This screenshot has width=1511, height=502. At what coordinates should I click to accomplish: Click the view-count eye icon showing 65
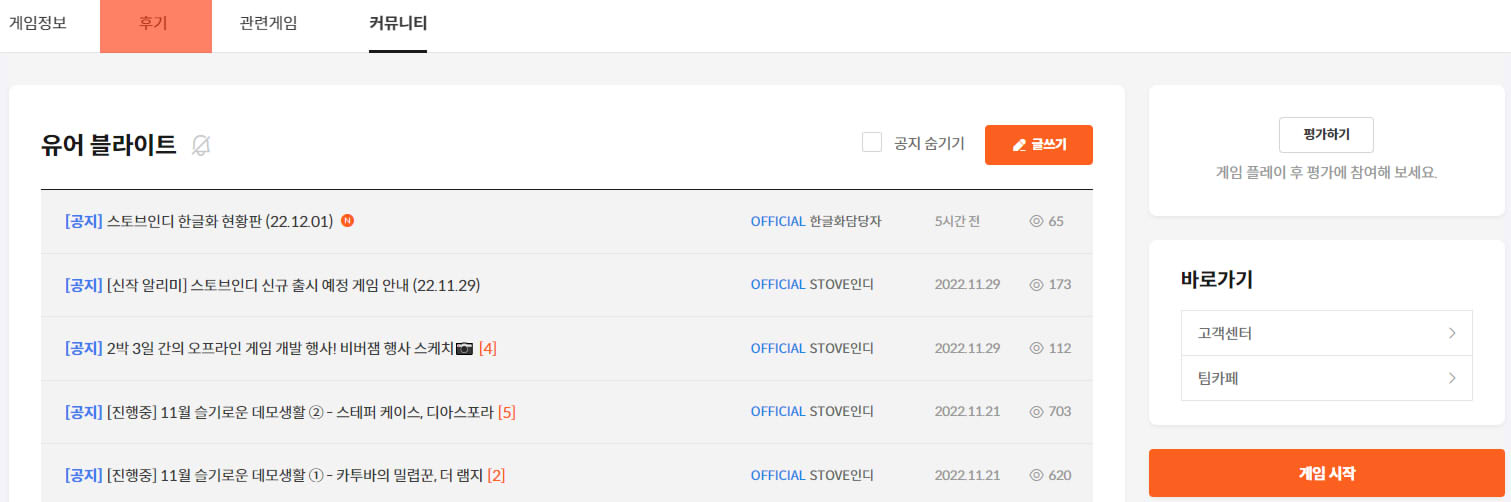coord(1036,221)
